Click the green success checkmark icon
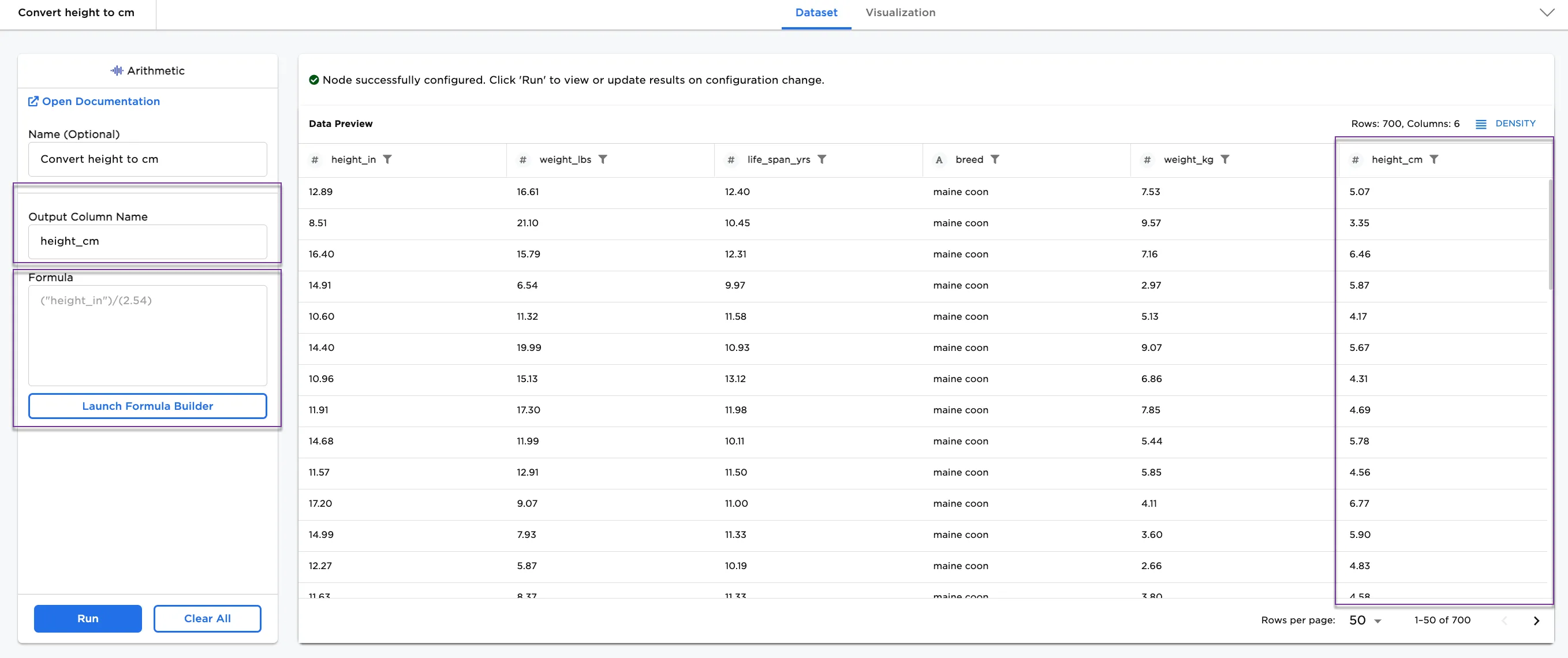This screenshot has width=1568, height=658. coord(314,80)
